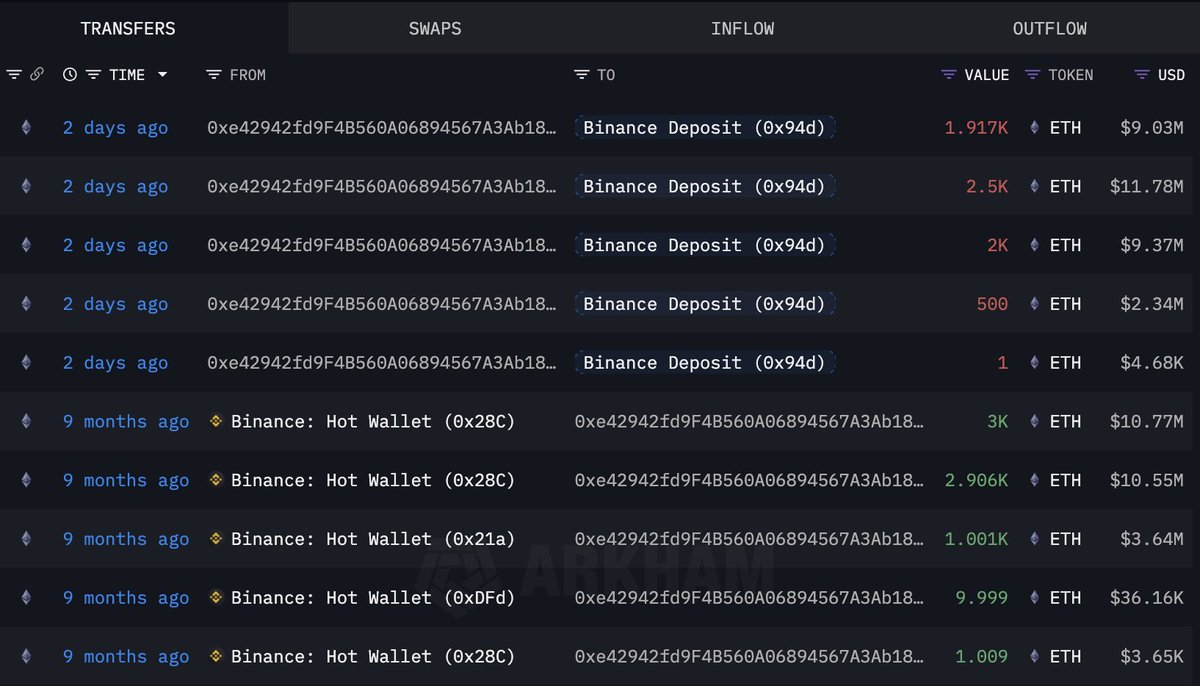Click Binance logo on the $10.55M row
The height and width of the screenshot is (686, 1200).
tap(215, 480)
